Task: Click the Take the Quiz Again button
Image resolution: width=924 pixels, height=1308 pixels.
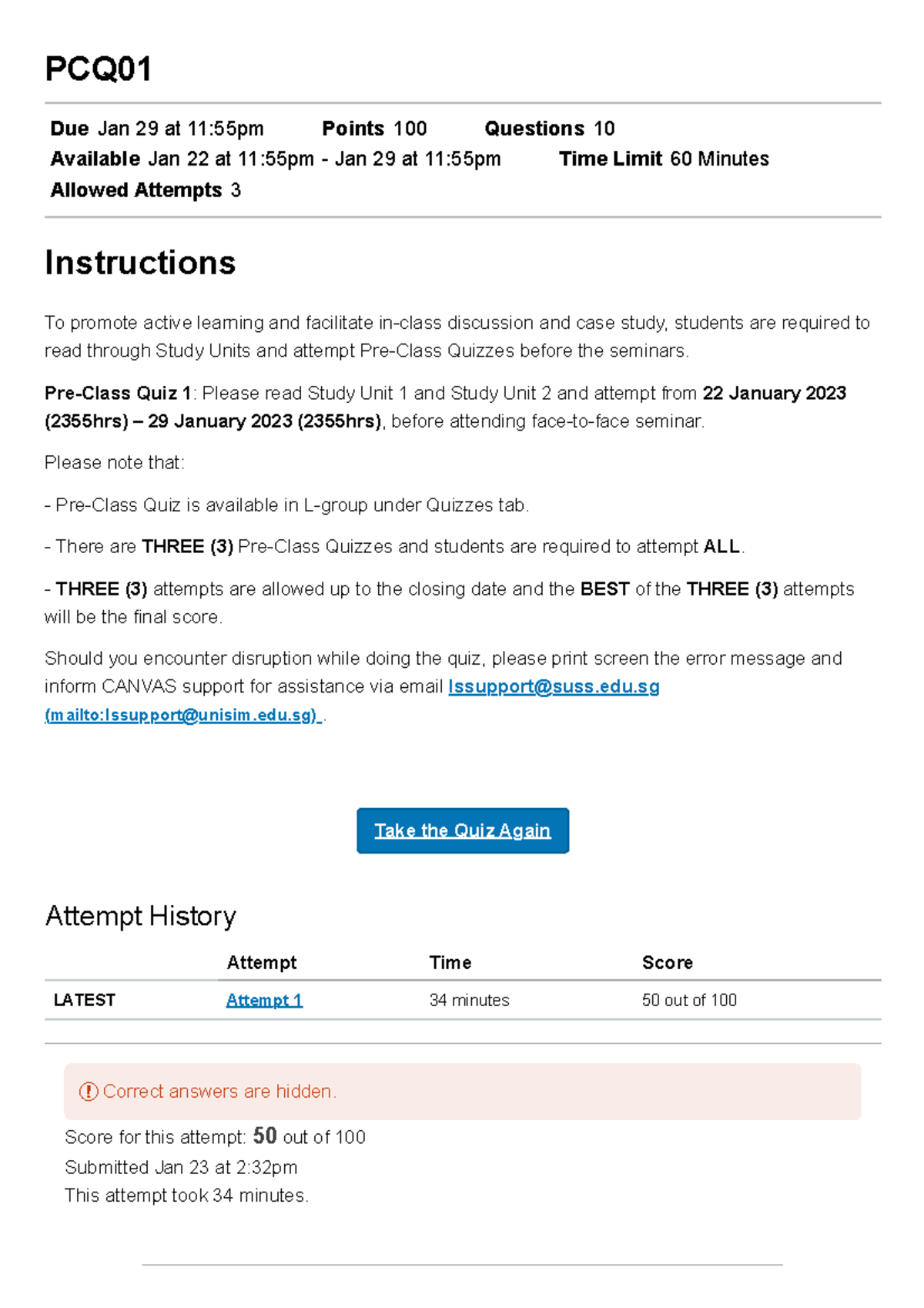Action: [x=462, y=830]
